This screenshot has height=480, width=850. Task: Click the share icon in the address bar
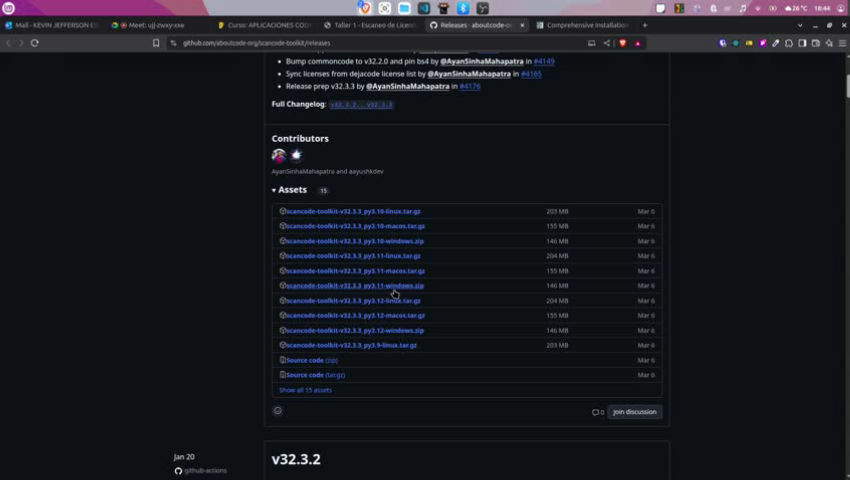coord(607,43)
